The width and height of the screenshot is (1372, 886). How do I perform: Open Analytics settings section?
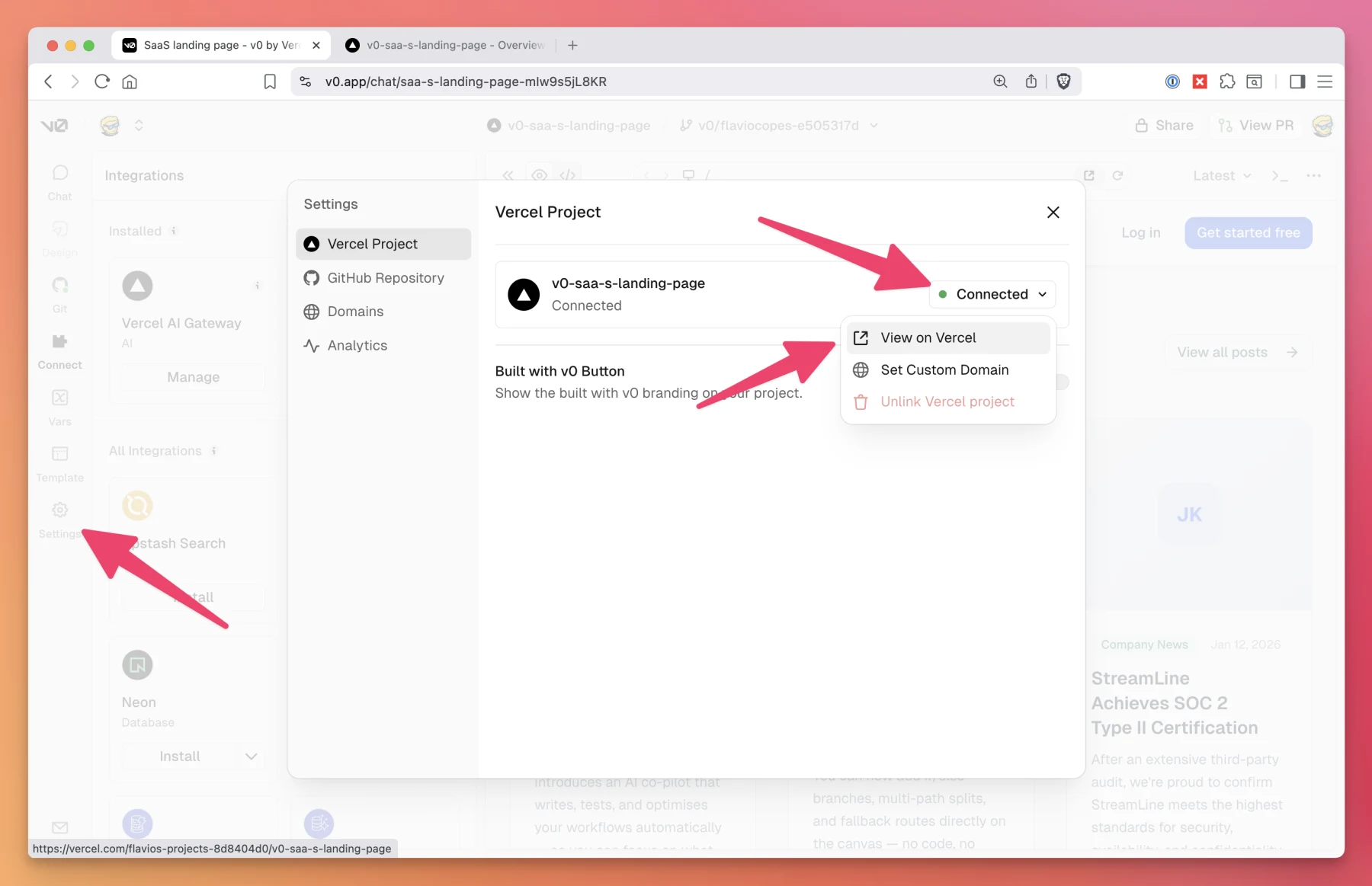(x=383, y=345)
